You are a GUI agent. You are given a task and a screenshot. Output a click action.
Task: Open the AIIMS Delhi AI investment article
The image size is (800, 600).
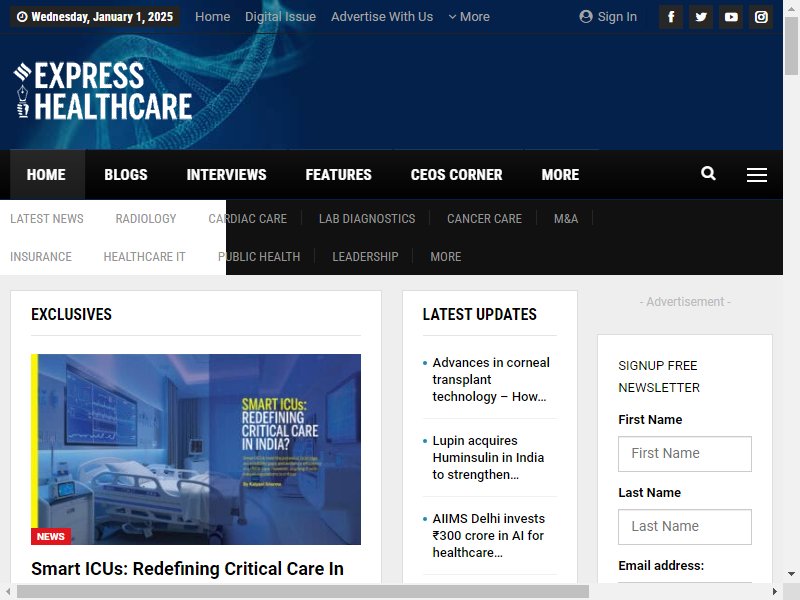[x=489, y=536]
